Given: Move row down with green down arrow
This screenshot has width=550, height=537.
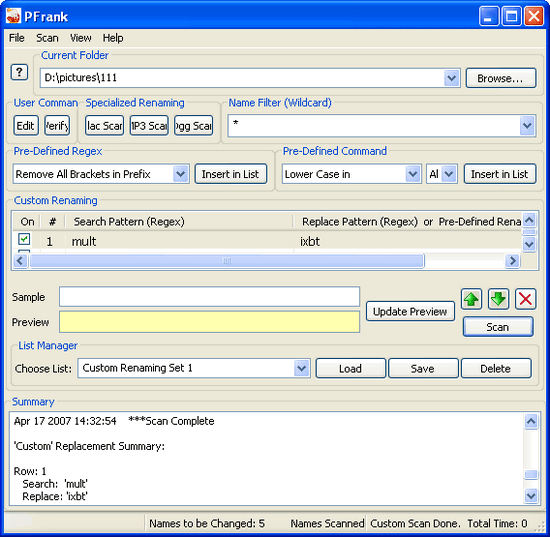Looking at the screenshot, I should tap(498, 299).
